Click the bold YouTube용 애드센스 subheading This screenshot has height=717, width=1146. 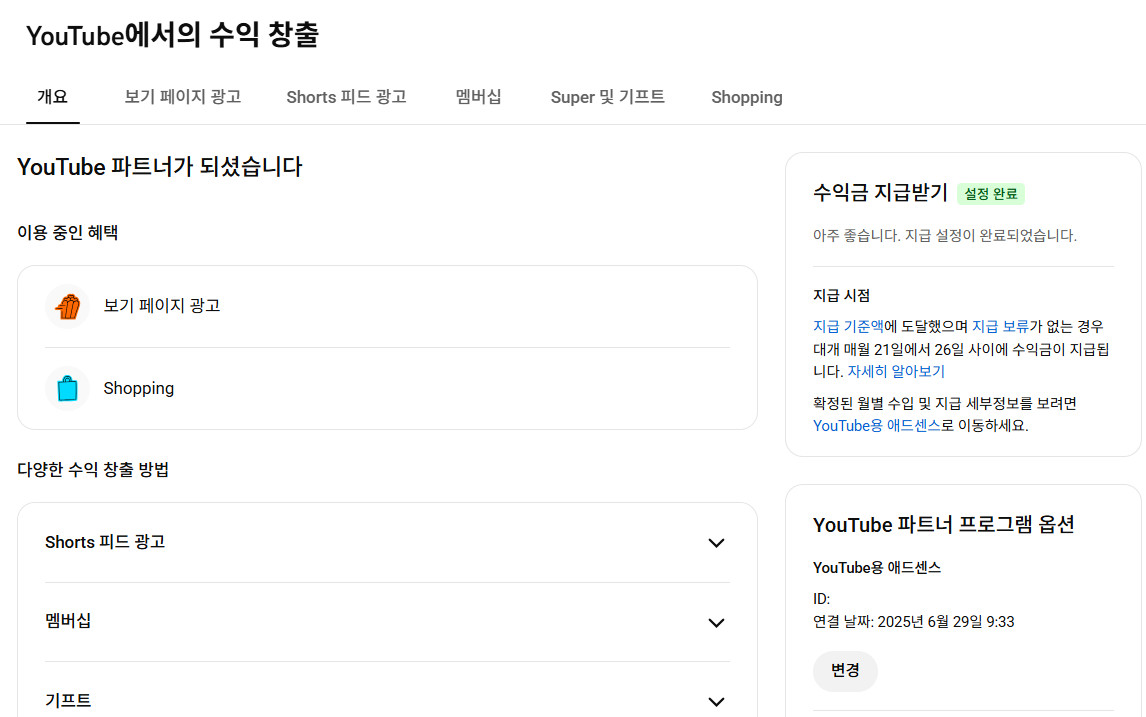[x=877, y=568]
